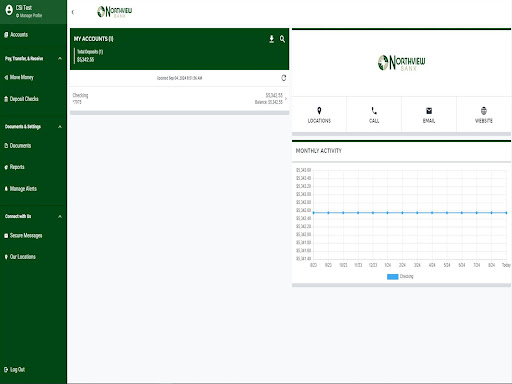Download accounts using the download icon
This screenshot has height=384, width=512.
click(272, 39)
